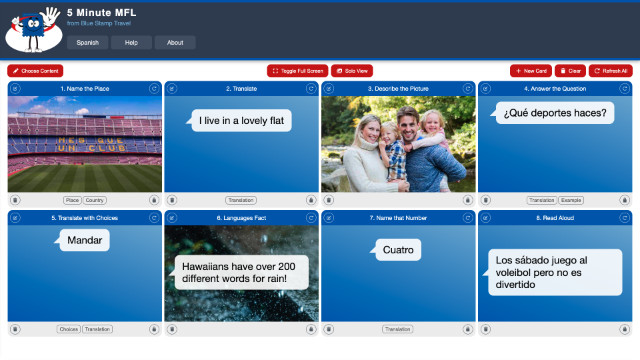This screenshot has height=360, width=640.
Task: Toggle Full Screen mode
Action: (298, 71)
